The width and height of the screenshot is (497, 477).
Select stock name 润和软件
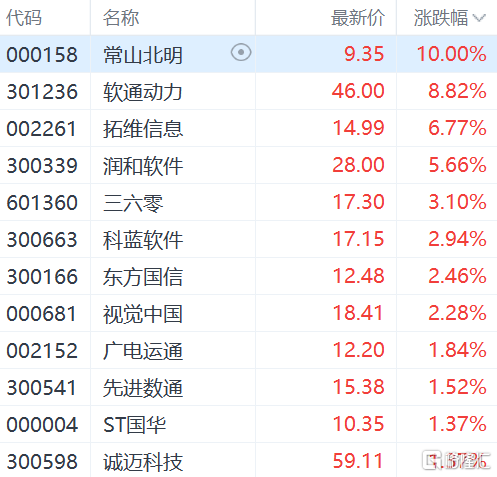coord(143,166)
